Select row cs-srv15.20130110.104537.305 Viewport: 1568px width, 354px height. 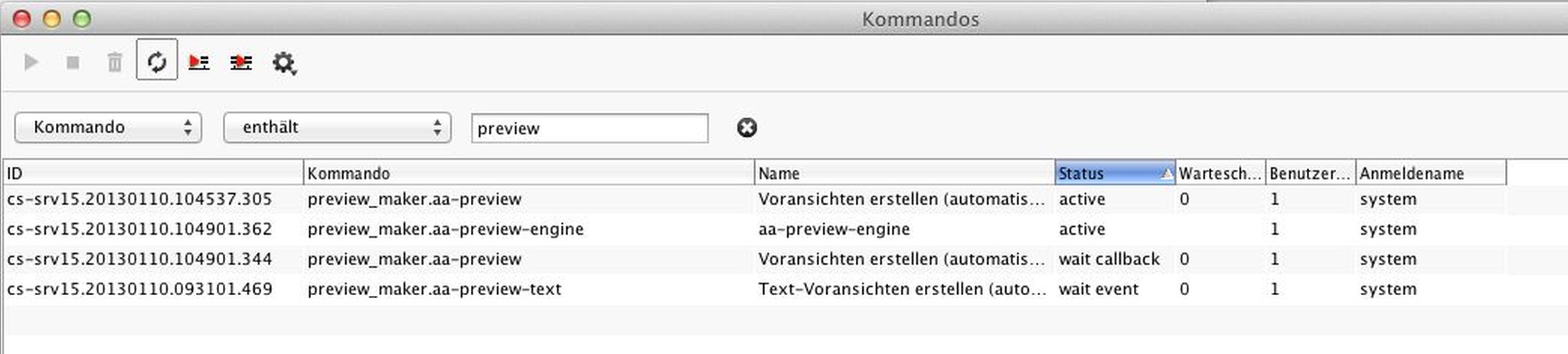(139, 200)
